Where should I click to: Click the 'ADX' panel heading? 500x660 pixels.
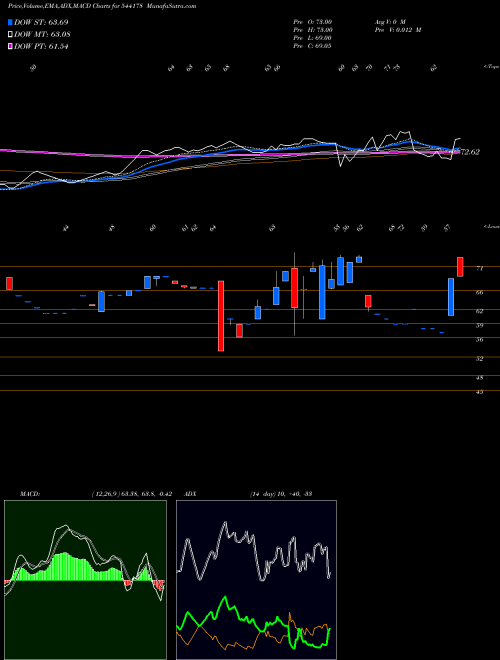click(190, 494)
